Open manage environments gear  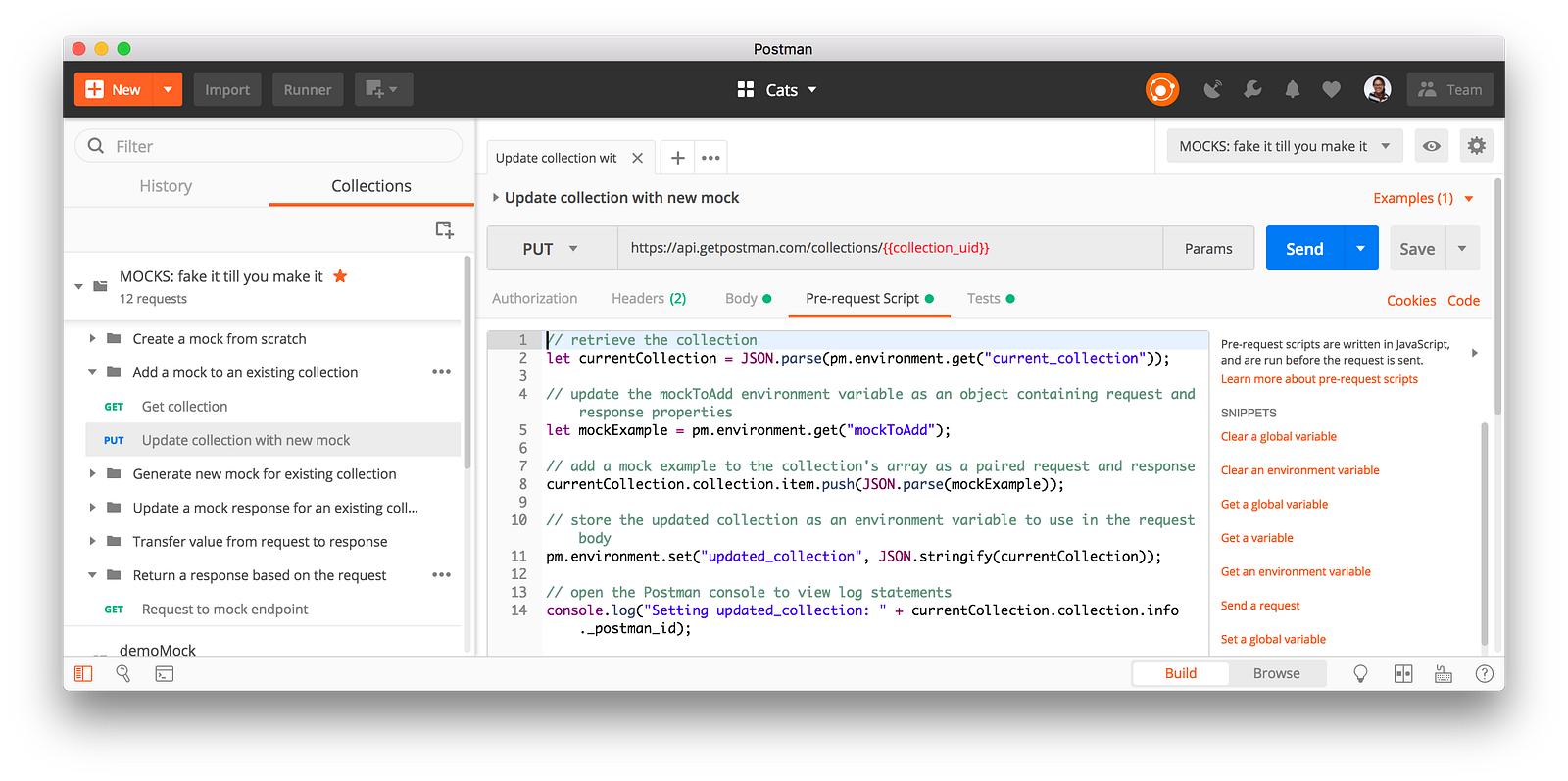pos(1477,146)
